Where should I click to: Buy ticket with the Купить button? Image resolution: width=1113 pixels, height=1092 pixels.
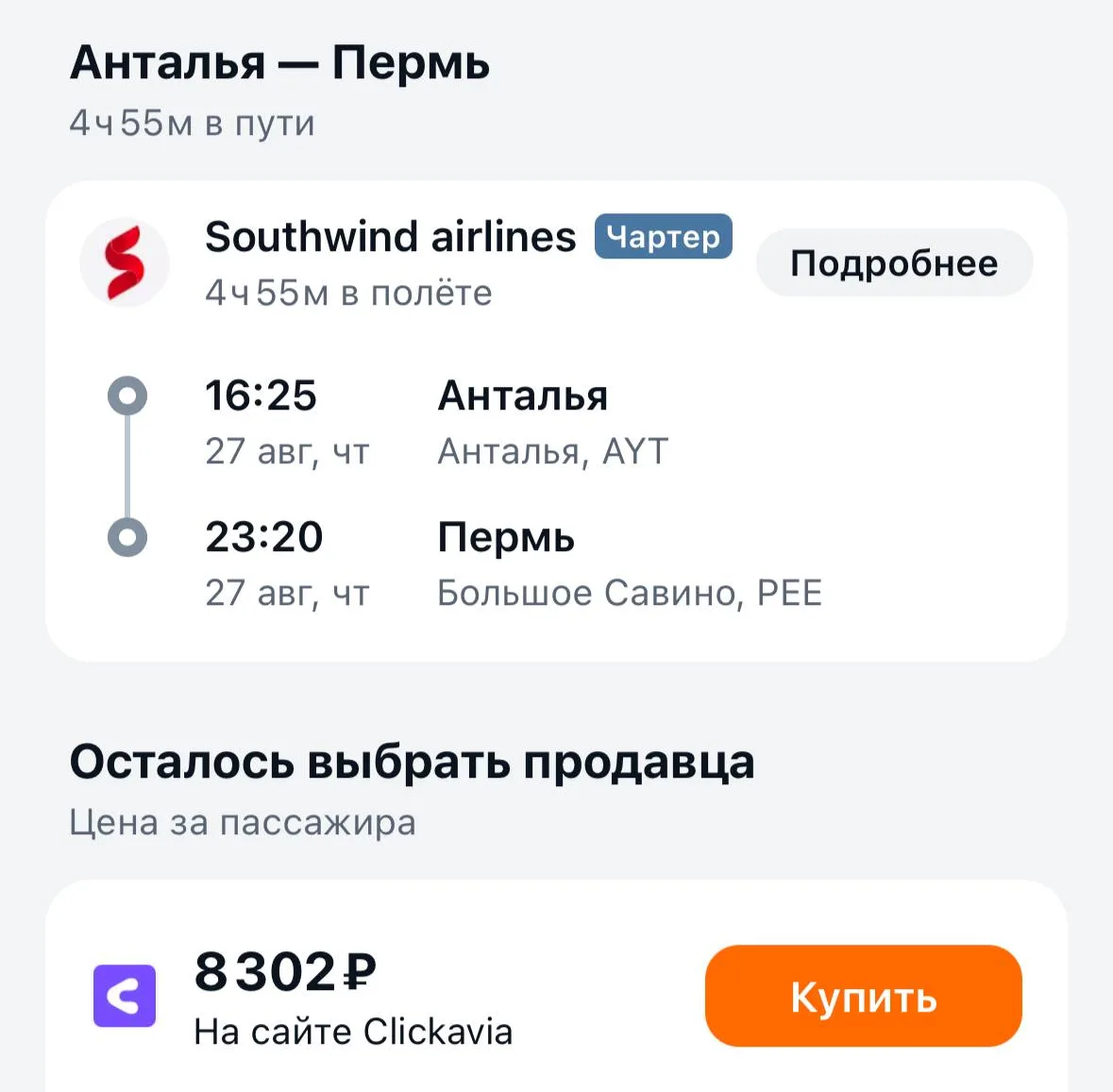coord(863,996)
